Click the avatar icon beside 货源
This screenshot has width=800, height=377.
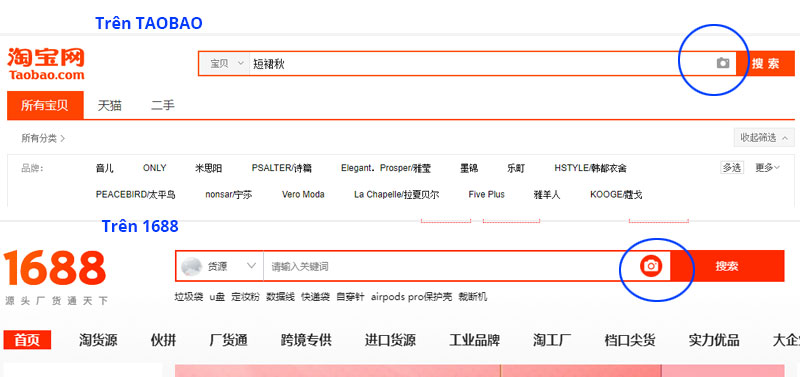(x=191, y=266)
